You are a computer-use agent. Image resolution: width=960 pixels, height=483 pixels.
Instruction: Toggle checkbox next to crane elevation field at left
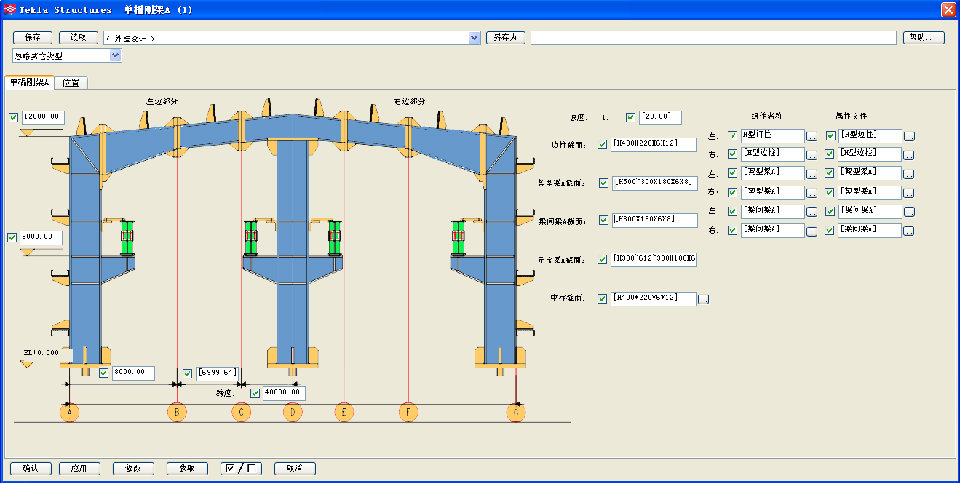12,238
